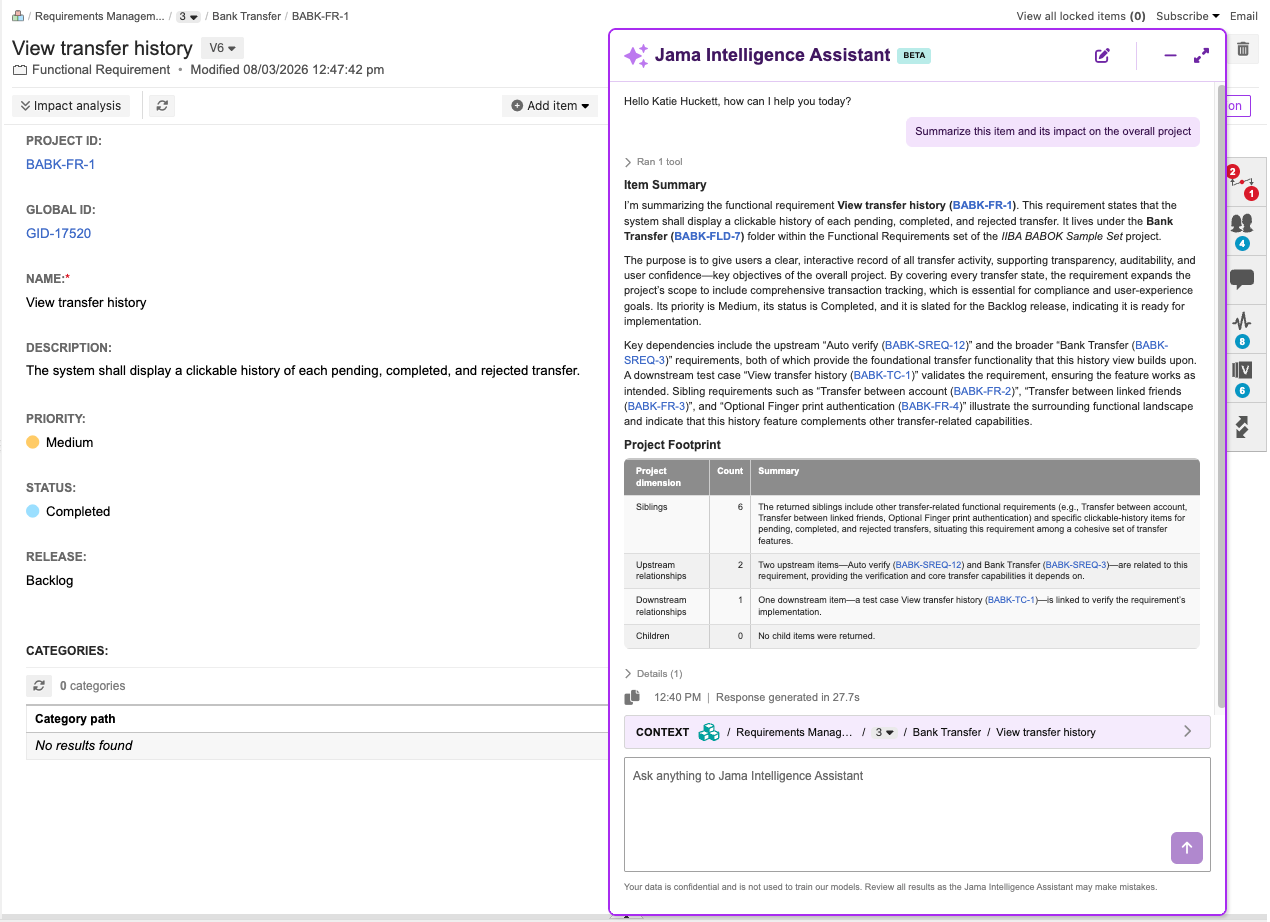Start a new chat with the pencil icon
The width and height of the screenshot is (1270, 922).
1102,56
